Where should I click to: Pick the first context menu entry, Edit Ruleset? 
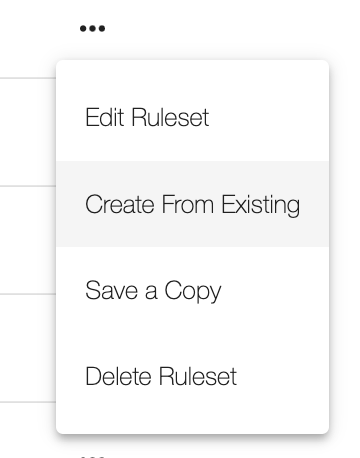pyautogui.click(x=193, y=118)
